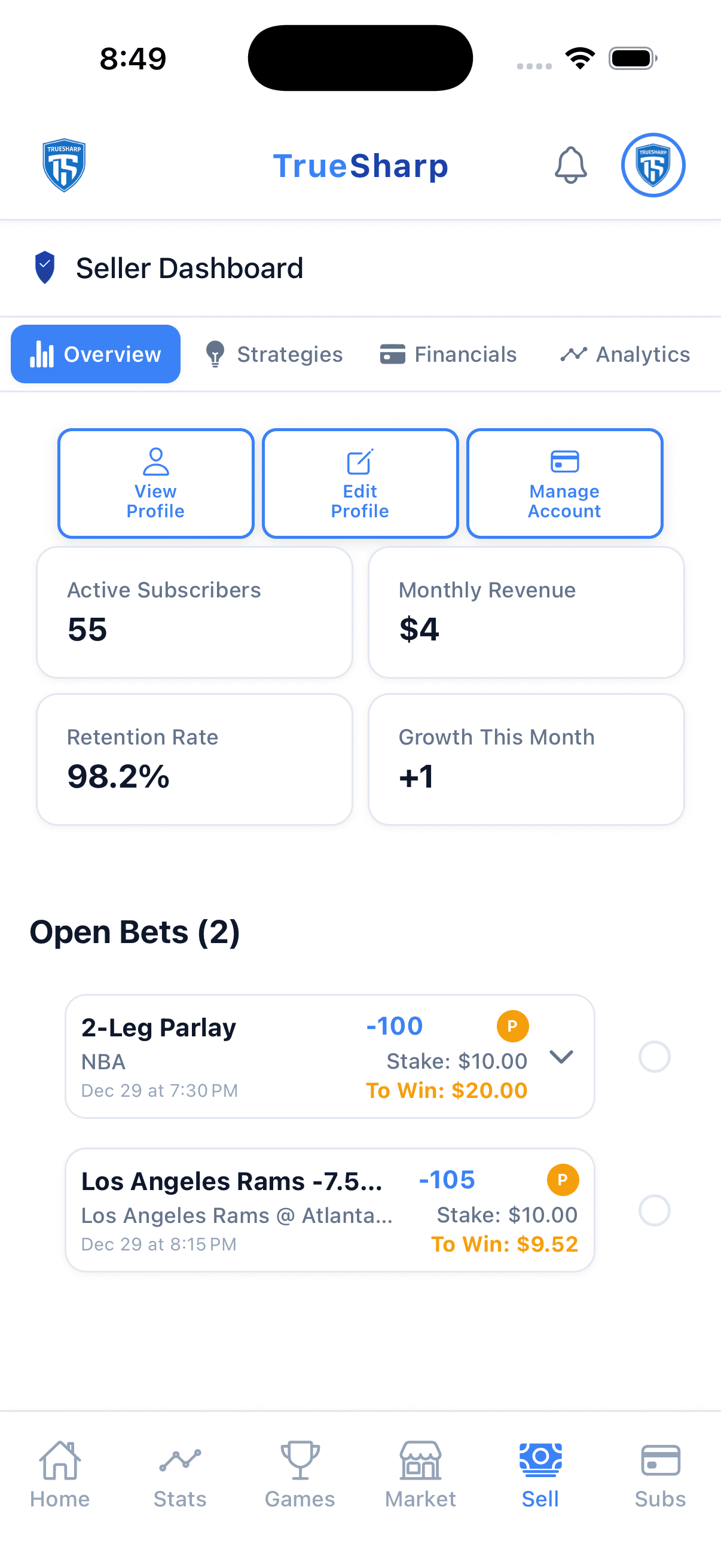The width and height of the screenshot is (721, 1568).
Task: Select the Active Subscribers card
Action: (194, 612)
